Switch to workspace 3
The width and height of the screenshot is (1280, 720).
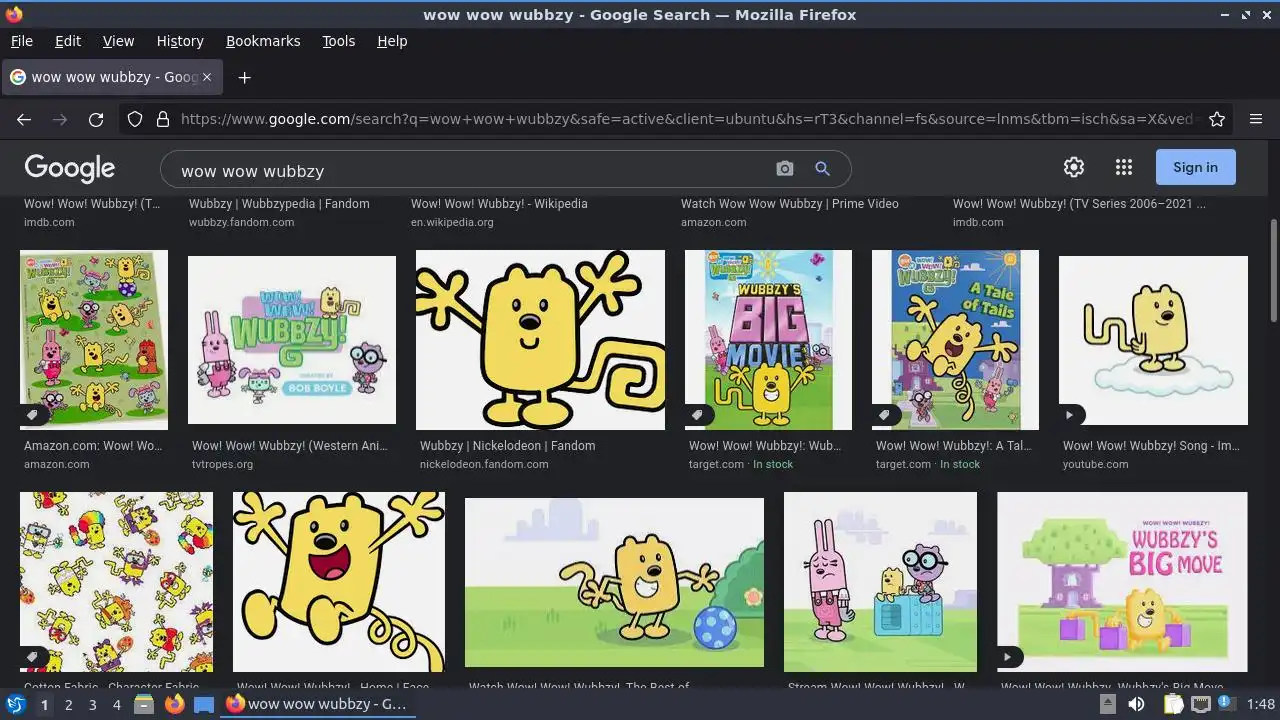pos(92,705)
